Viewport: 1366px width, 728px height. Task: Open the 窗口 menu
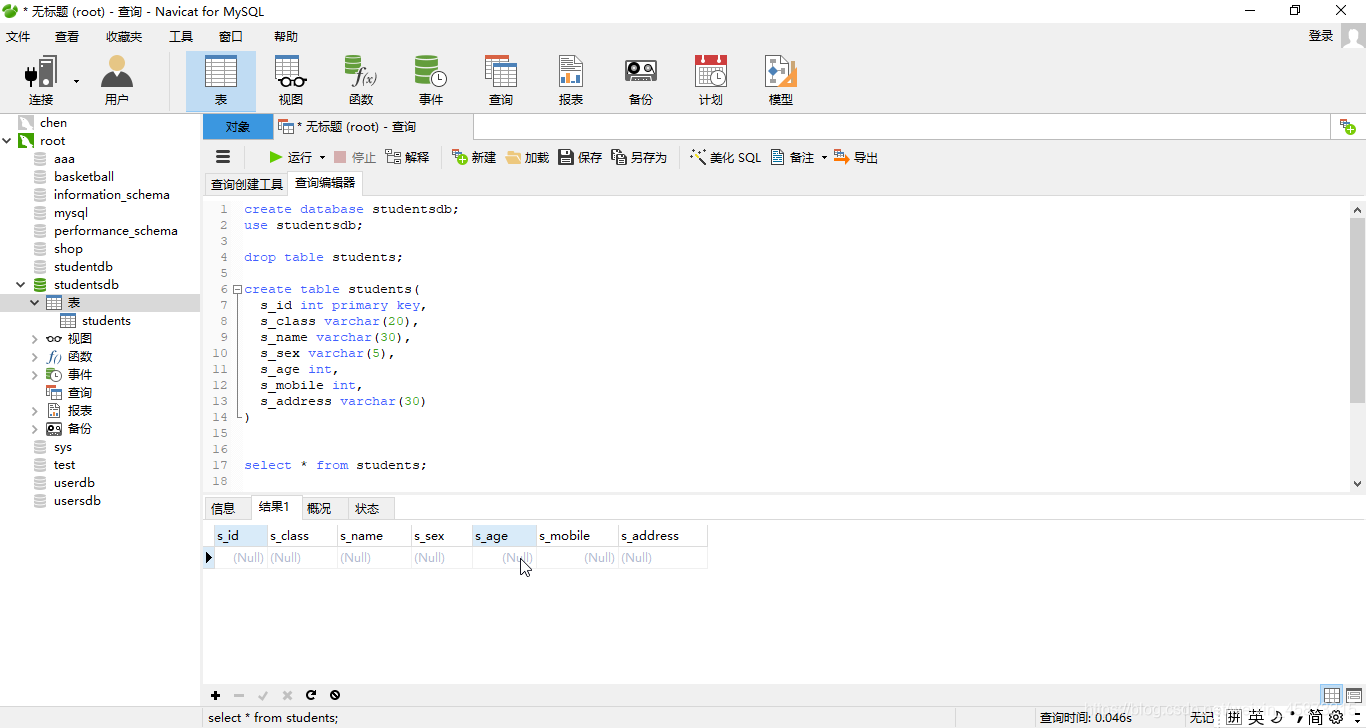231,37
